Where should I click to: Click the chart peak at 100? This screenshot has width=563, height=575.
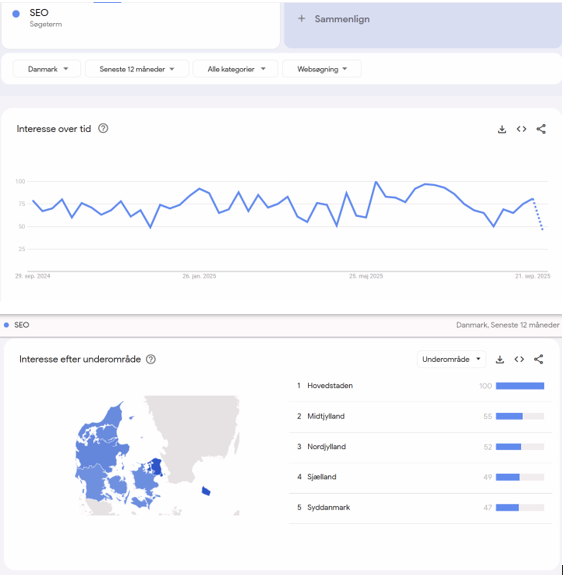click(376, 182)
